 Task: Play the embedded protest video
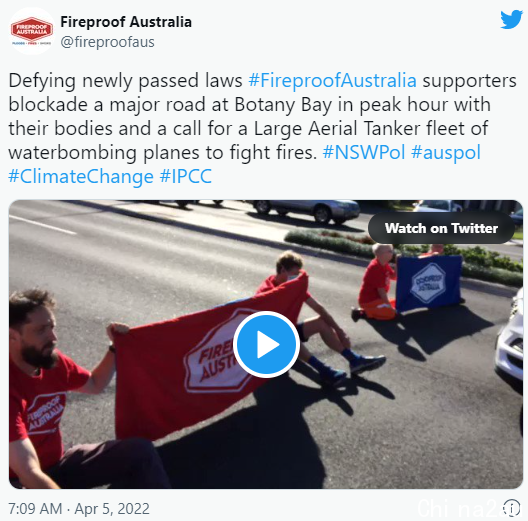click(266, 344)
